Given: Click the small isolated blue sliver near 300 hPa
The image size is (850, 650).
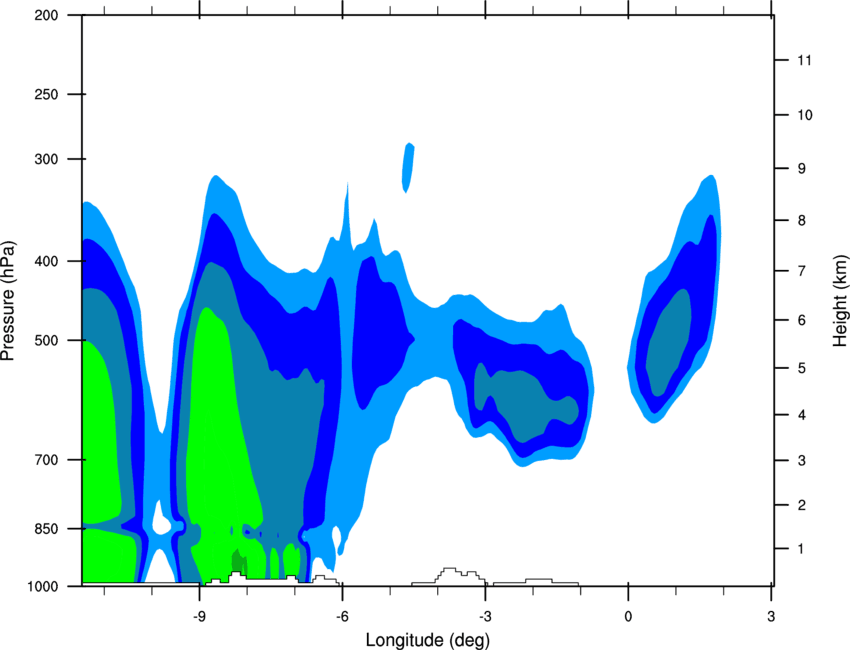Looking at the screenshot, I should (408, 168).
